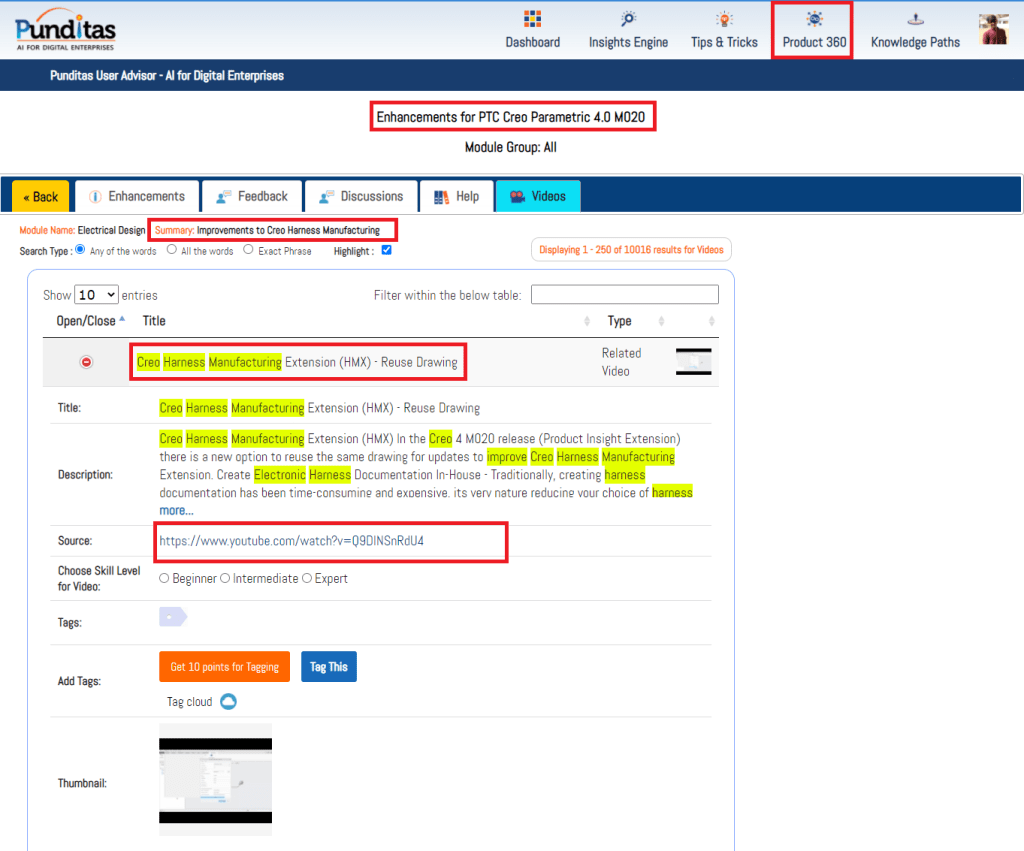
Task: Click the 'Tag This' button
Action: [328, 667]
